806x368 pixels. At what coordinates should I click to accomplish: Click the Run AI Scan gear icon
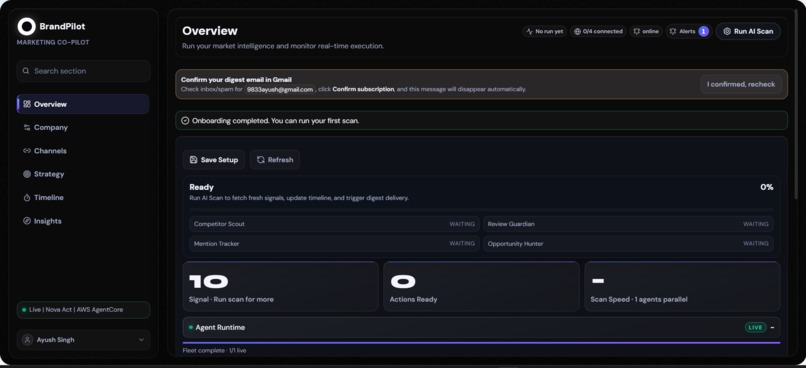tap(727, 31)
